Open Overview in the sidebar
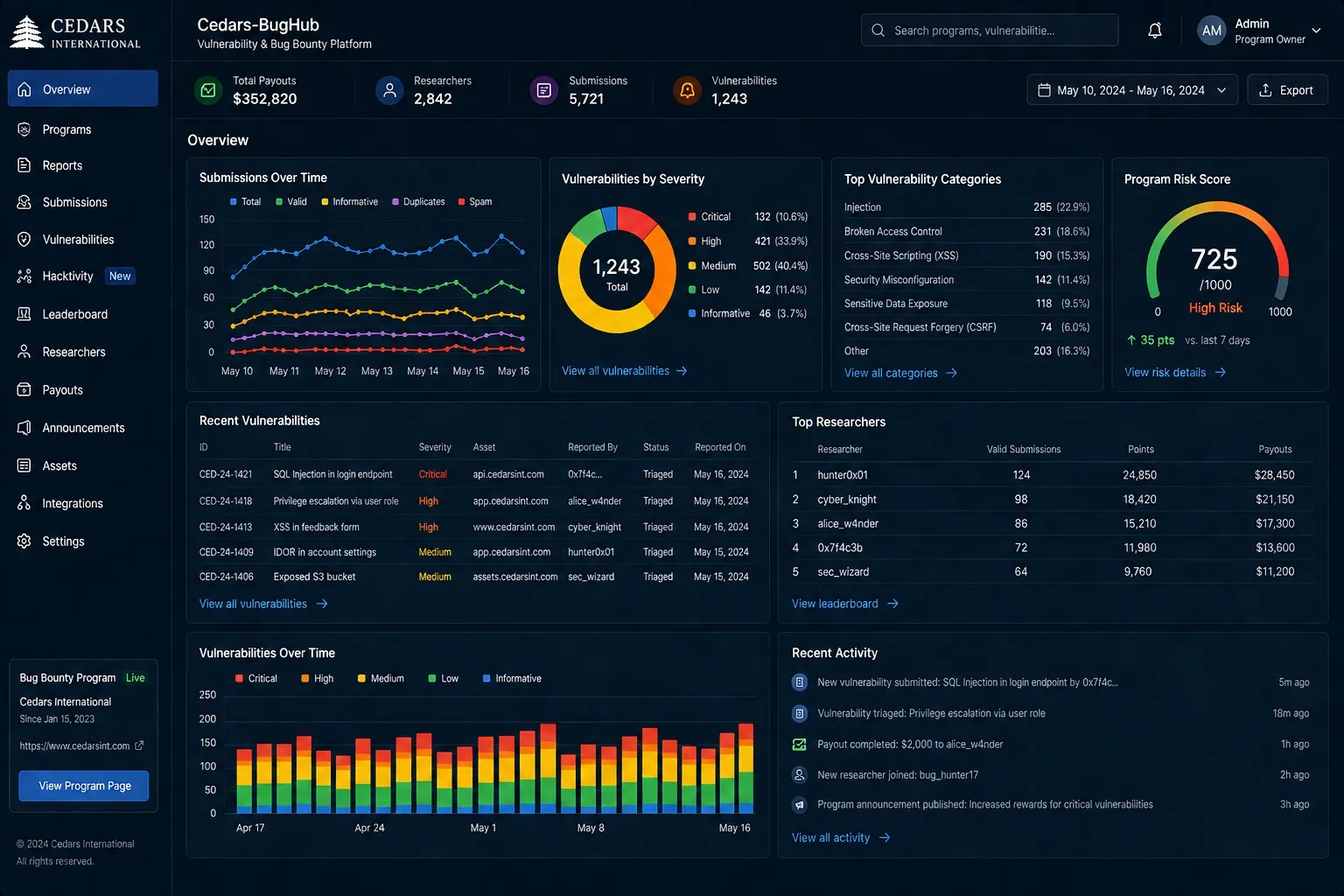The height and width of the screenshot is (896, 1344). pos(83,88)
